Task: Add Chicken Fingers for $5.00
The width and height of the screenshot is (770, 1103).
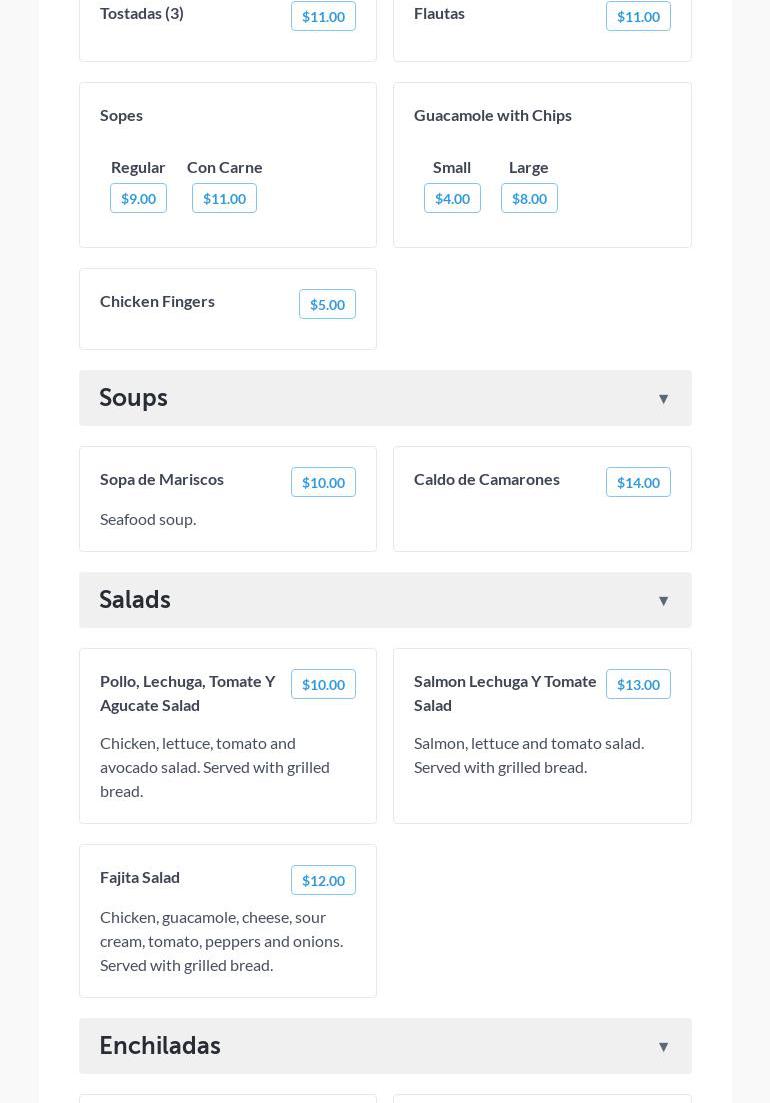Action: [x=327, y=305]
